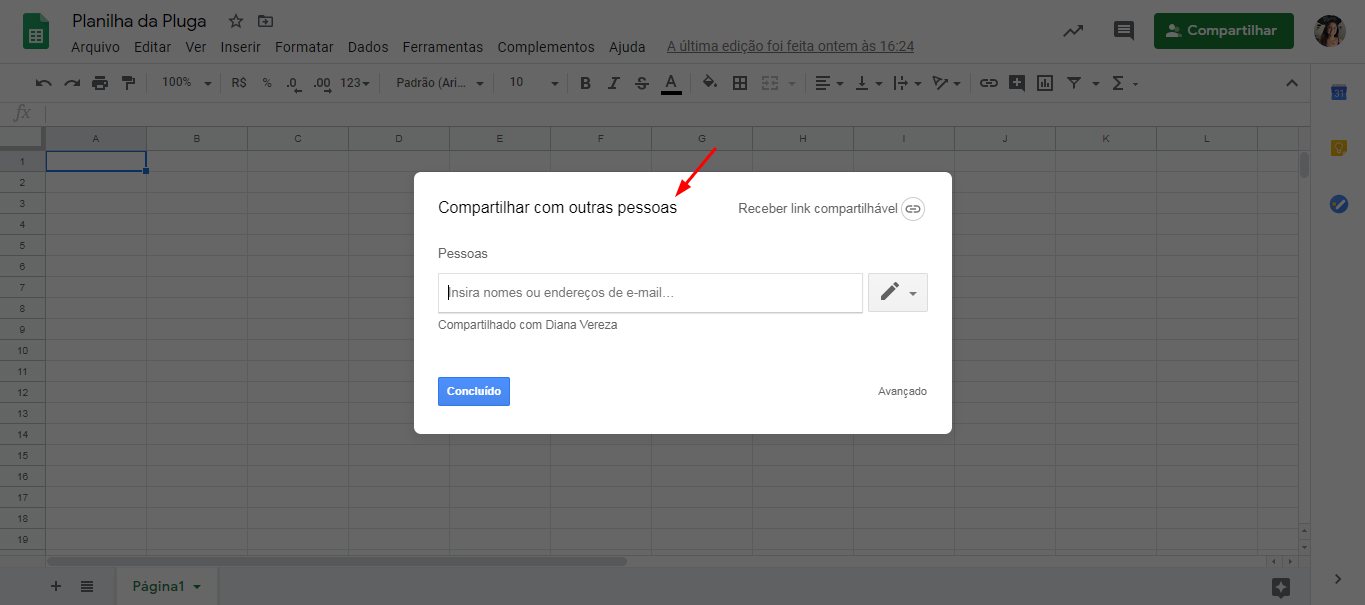1365x605 pixels.
Task: Open the text color picker
Action: point(671,83)
